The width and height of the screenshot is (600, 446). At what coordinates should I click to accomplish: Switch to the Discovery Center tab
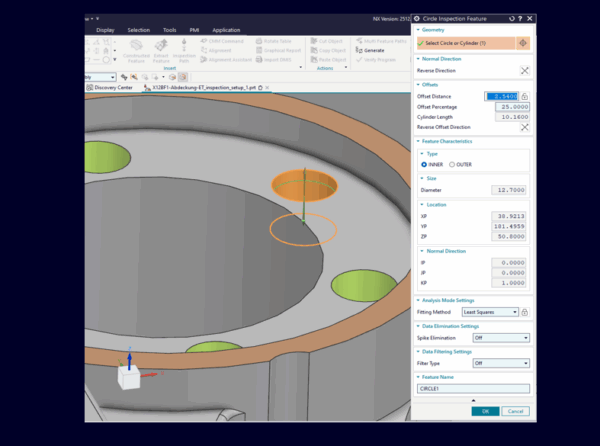(110, 87)
